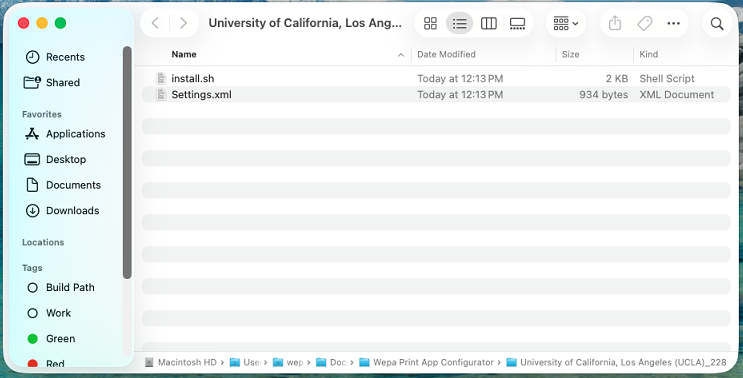Open the Edit Tags icon

tap(644, 23)
